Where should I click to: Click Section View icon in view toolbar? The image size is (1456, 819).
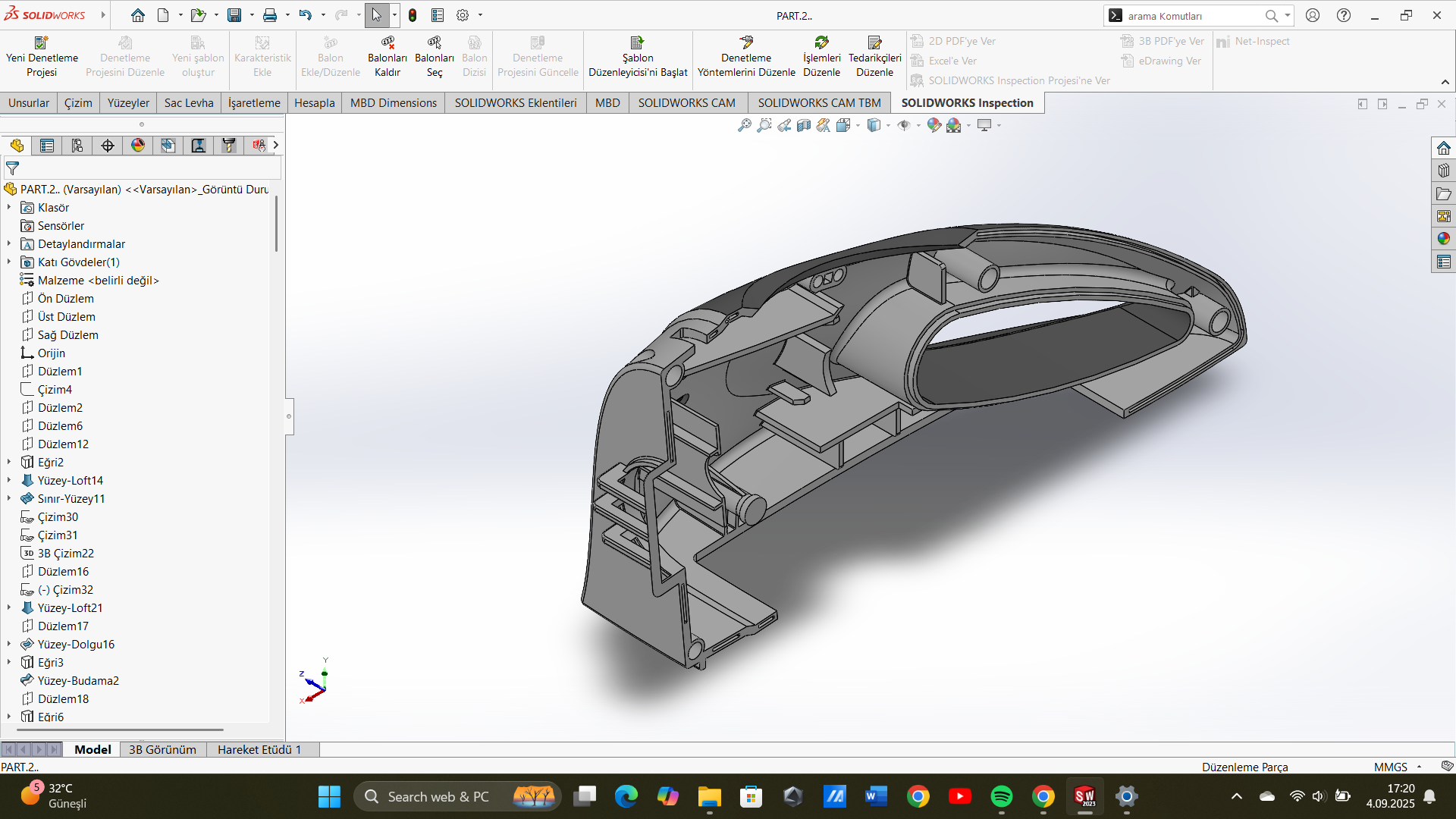coord(804,125)
